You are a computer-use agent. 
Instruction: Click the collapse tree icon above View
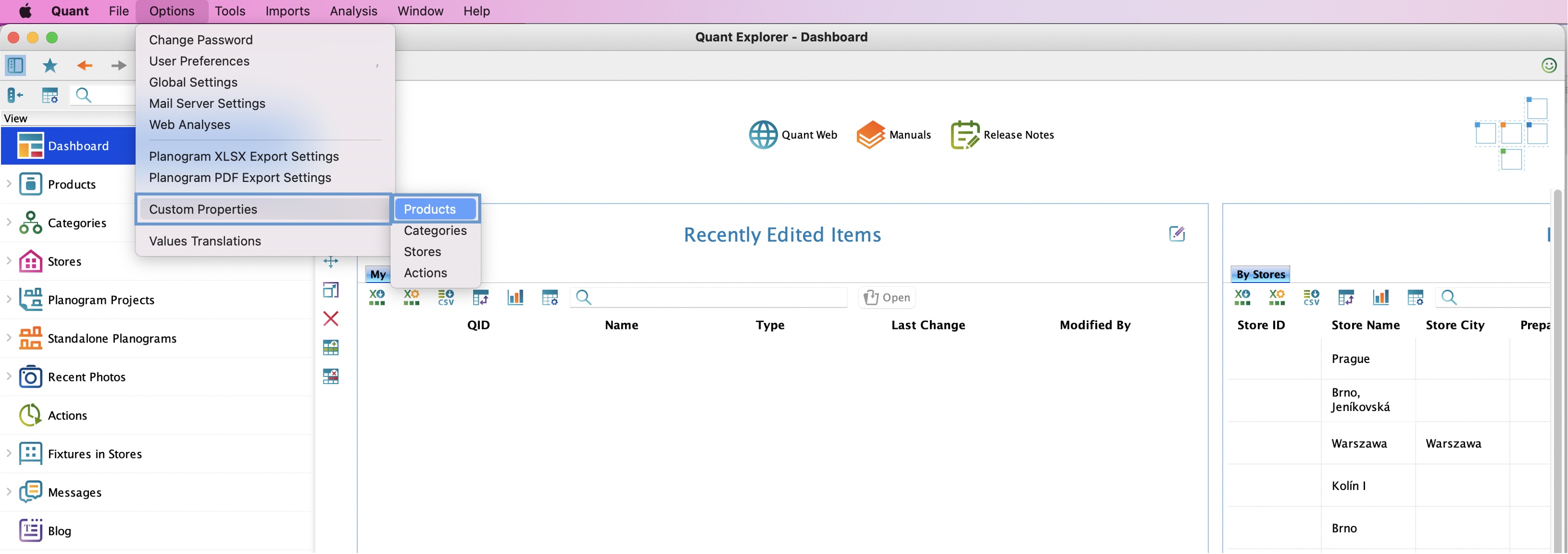(x=15, y=95)
